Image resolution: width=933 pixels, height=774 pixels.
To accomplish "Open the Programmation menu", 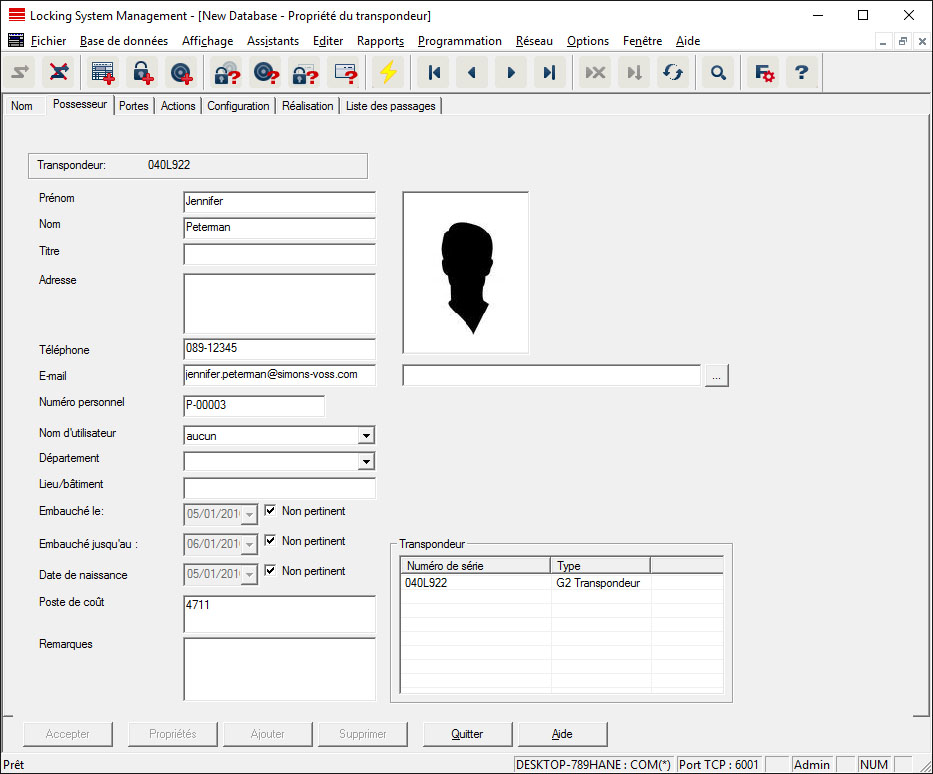I will click(459, 41).
